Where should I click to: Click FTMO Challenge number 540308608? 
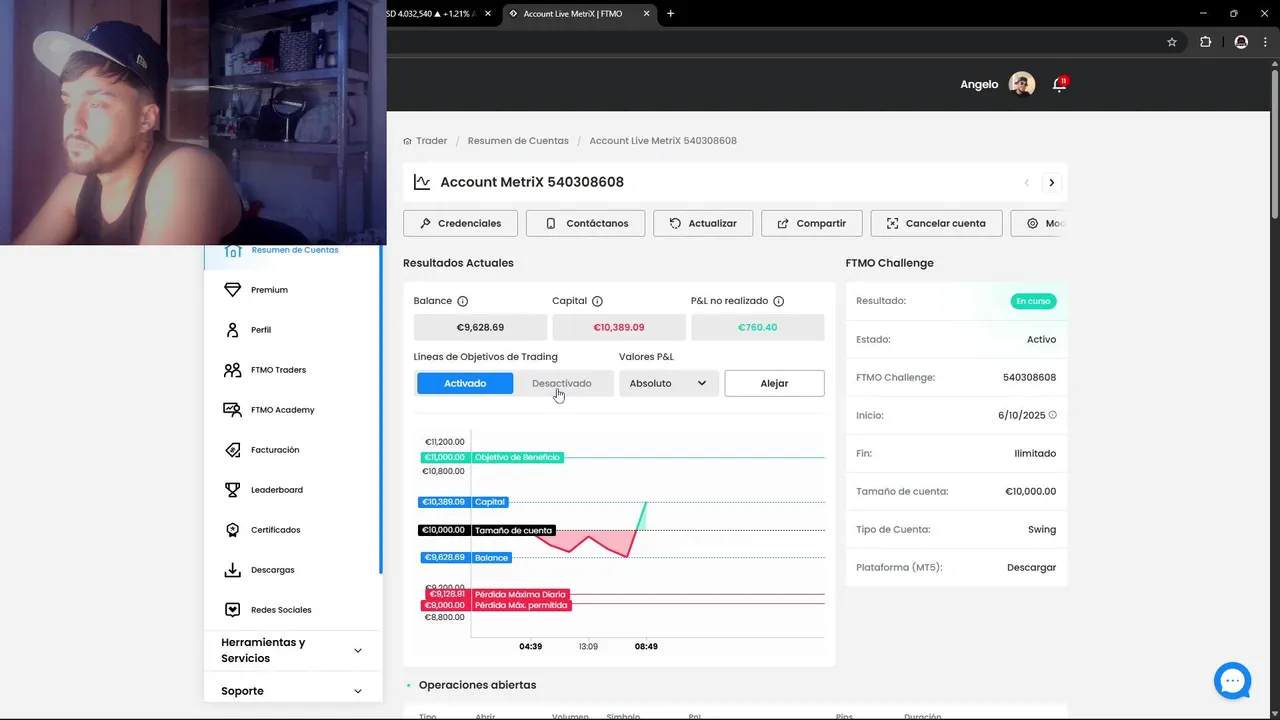click(x=1029, y=377)
